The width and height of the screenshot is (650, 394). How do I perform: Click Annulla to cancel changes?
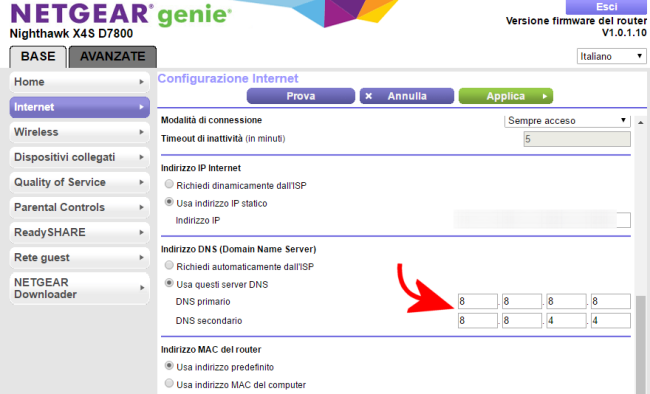pyautogui.click(x=407, y=96)
